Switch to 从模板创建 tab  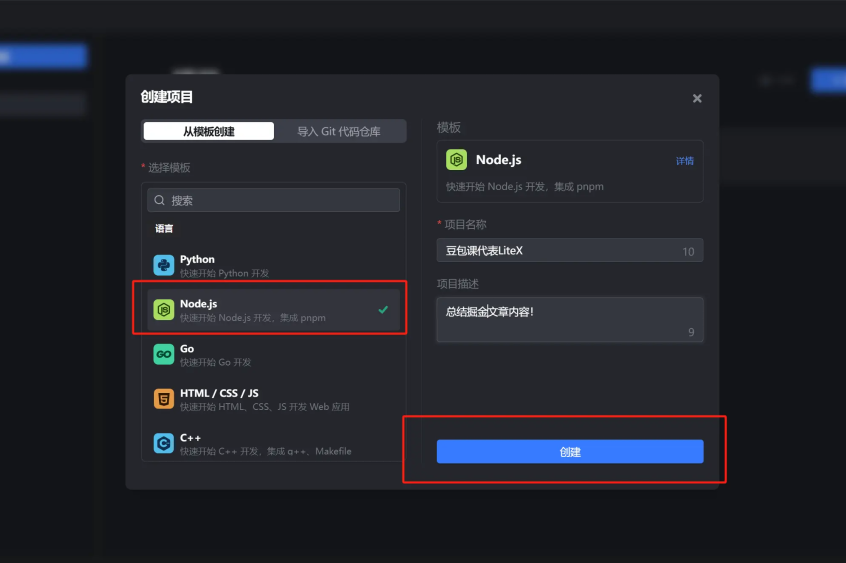[x=209, y=131]
